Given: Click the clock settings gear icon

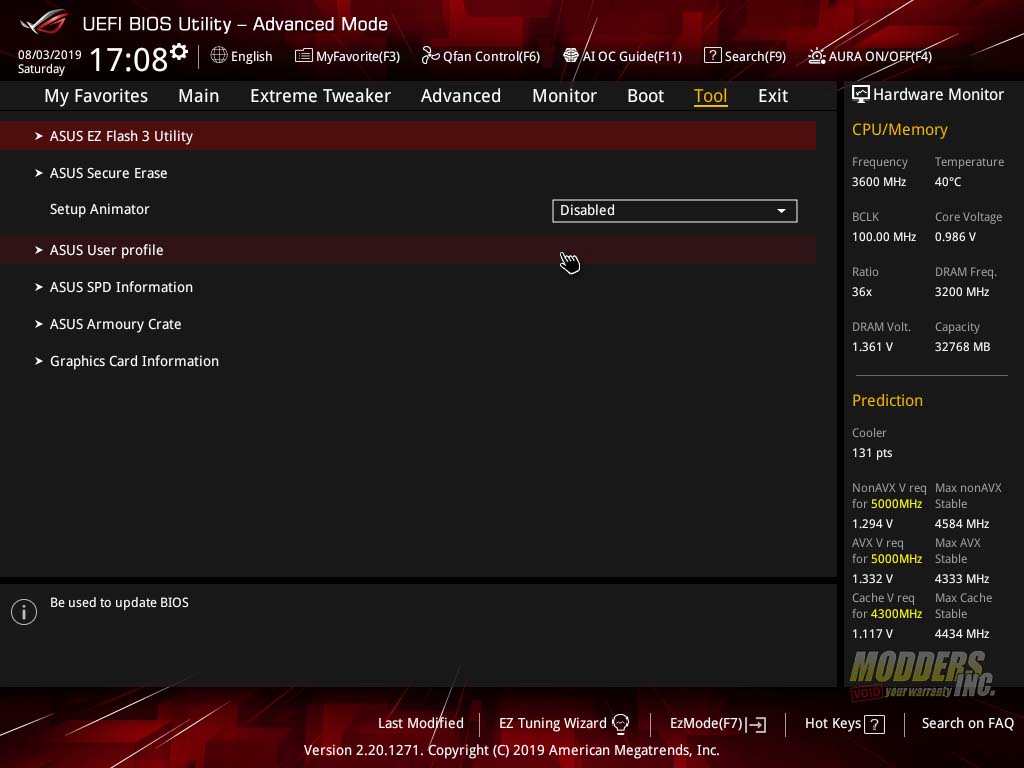Looking at the screenshot, I should tap(179, 52).
